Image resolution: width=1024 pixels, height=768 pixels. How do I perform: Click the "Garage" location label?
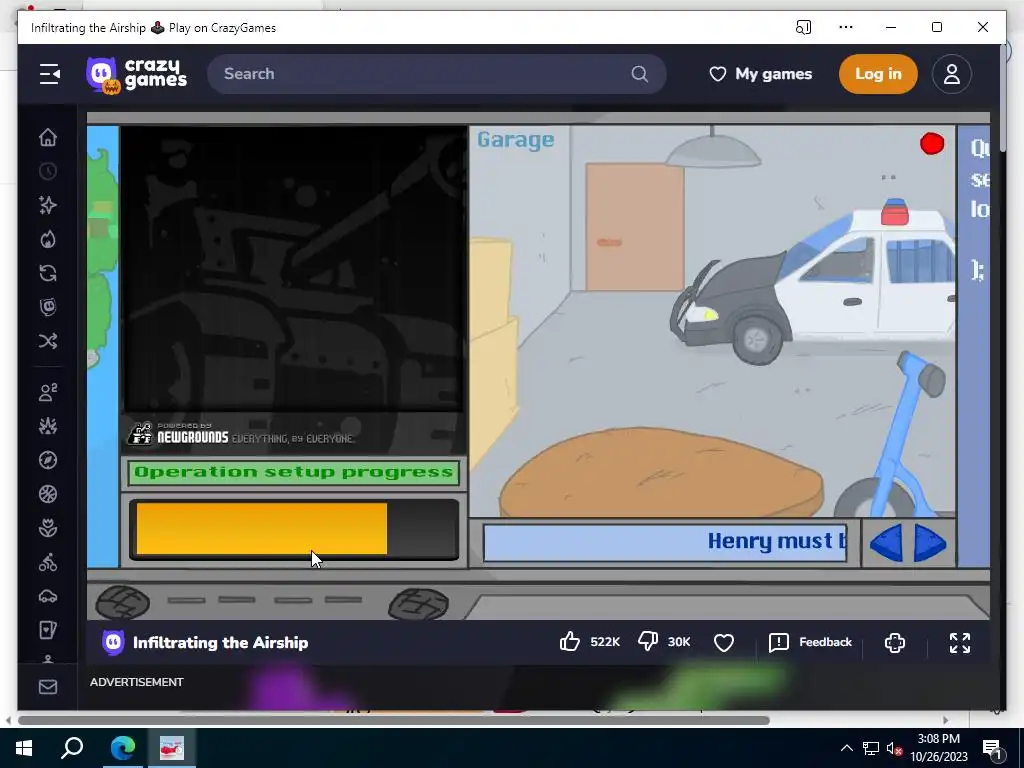515,140
